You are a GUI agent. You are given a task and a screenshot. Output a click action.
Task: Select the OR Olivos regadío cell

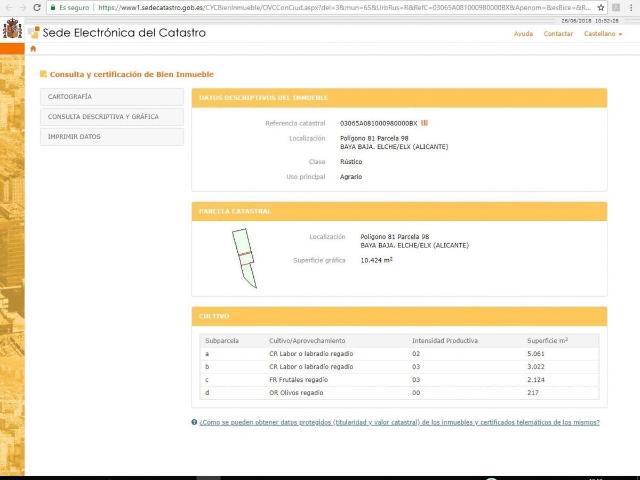click(296, 393)
